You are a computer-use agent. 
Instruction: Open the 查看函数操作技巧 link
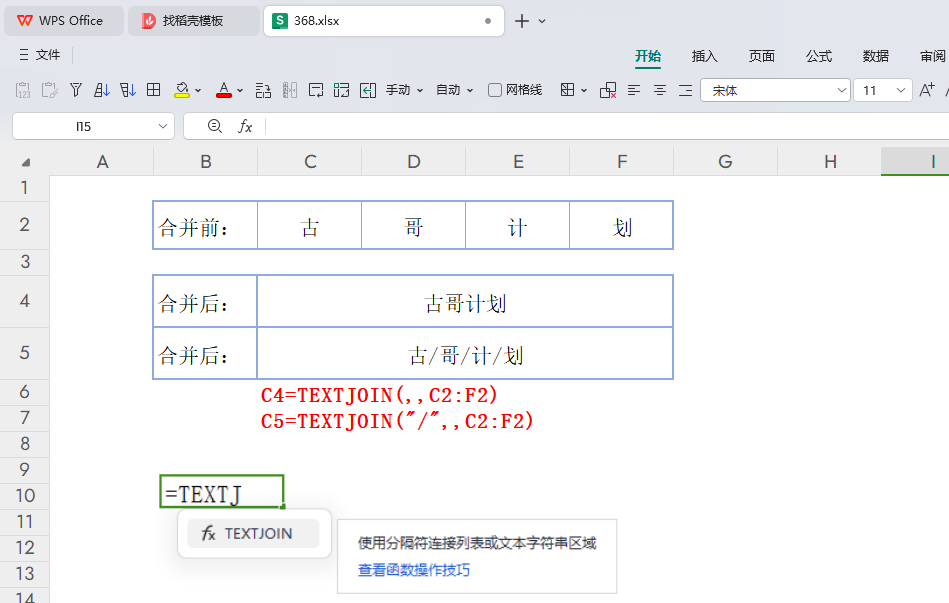[414, 570]
